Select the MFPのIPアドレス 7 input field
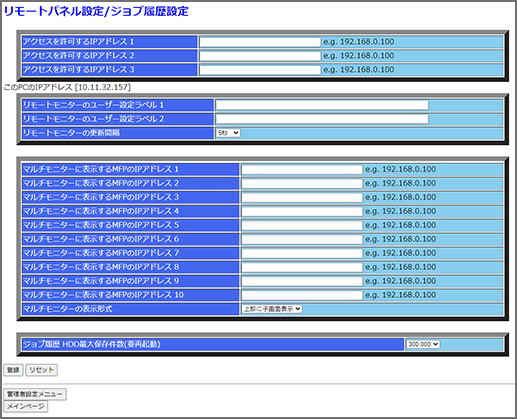The image size is (517, 419). point(302,254)
